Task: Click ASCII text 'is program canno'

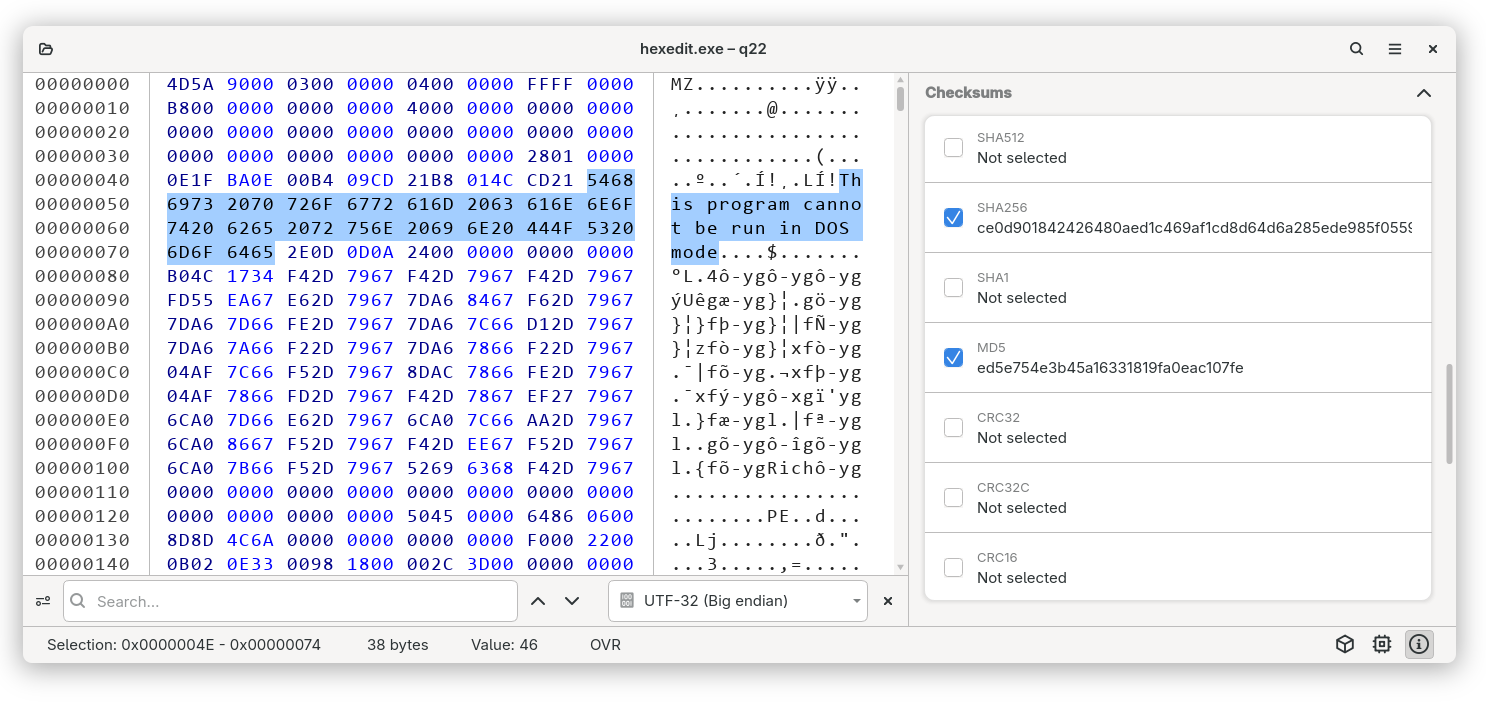Action: [x=766, y=204]
